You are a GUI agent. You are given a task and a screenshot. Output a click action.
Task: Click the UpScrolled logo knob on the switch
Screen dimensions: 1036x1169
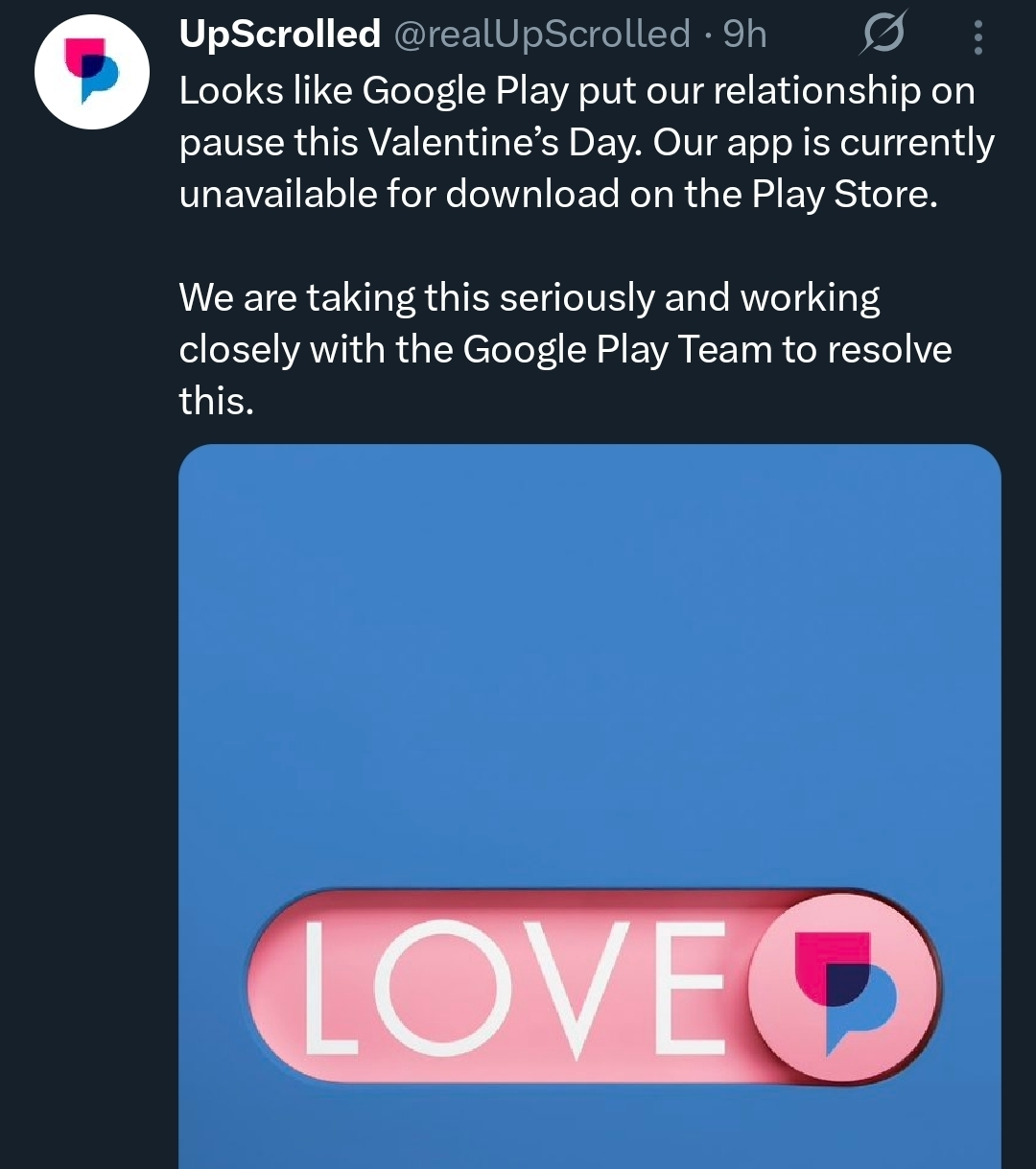(x=843, y=987)
